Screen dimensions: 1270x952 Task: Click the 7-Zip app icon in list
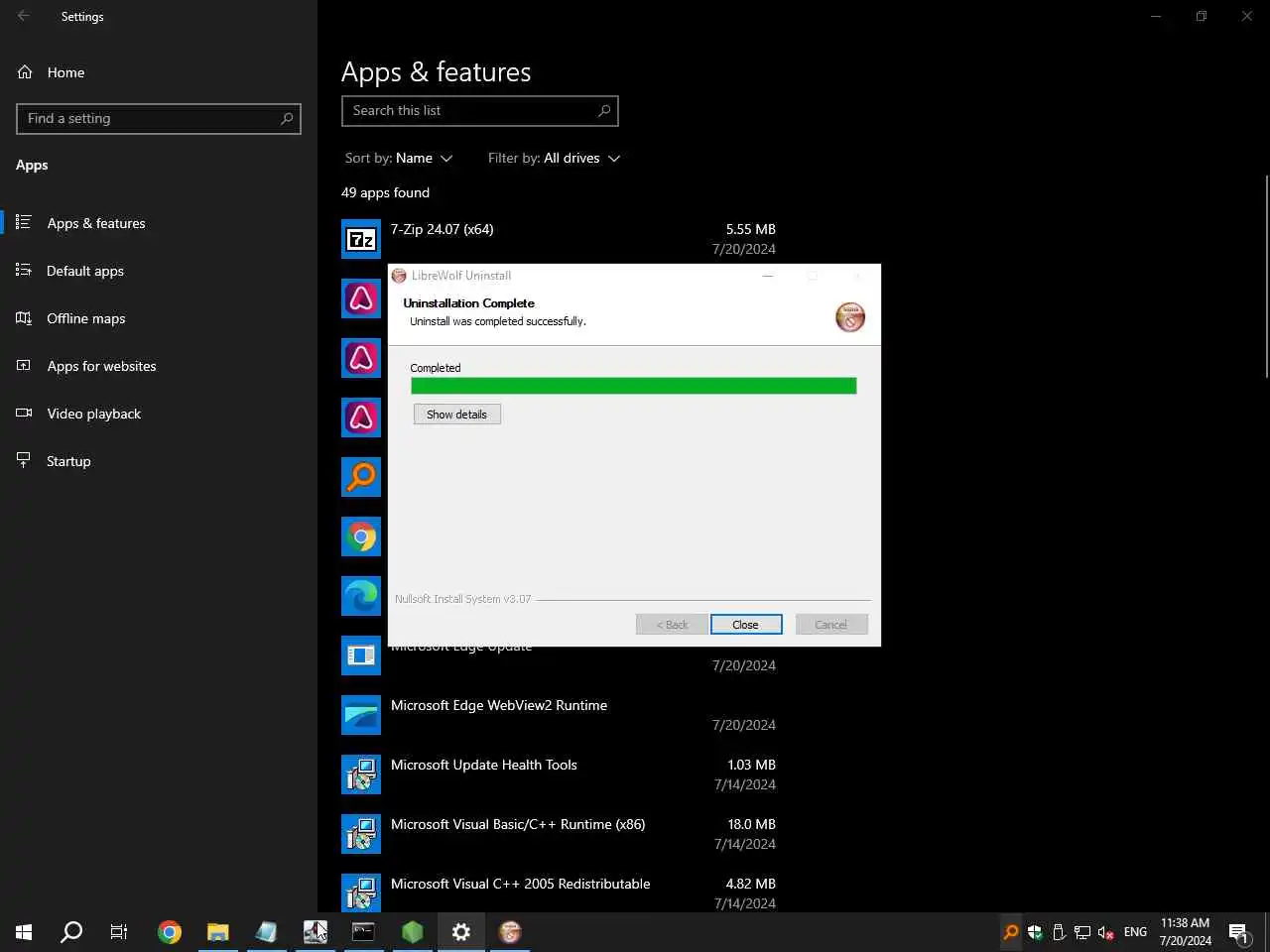[x=361, y=239]
